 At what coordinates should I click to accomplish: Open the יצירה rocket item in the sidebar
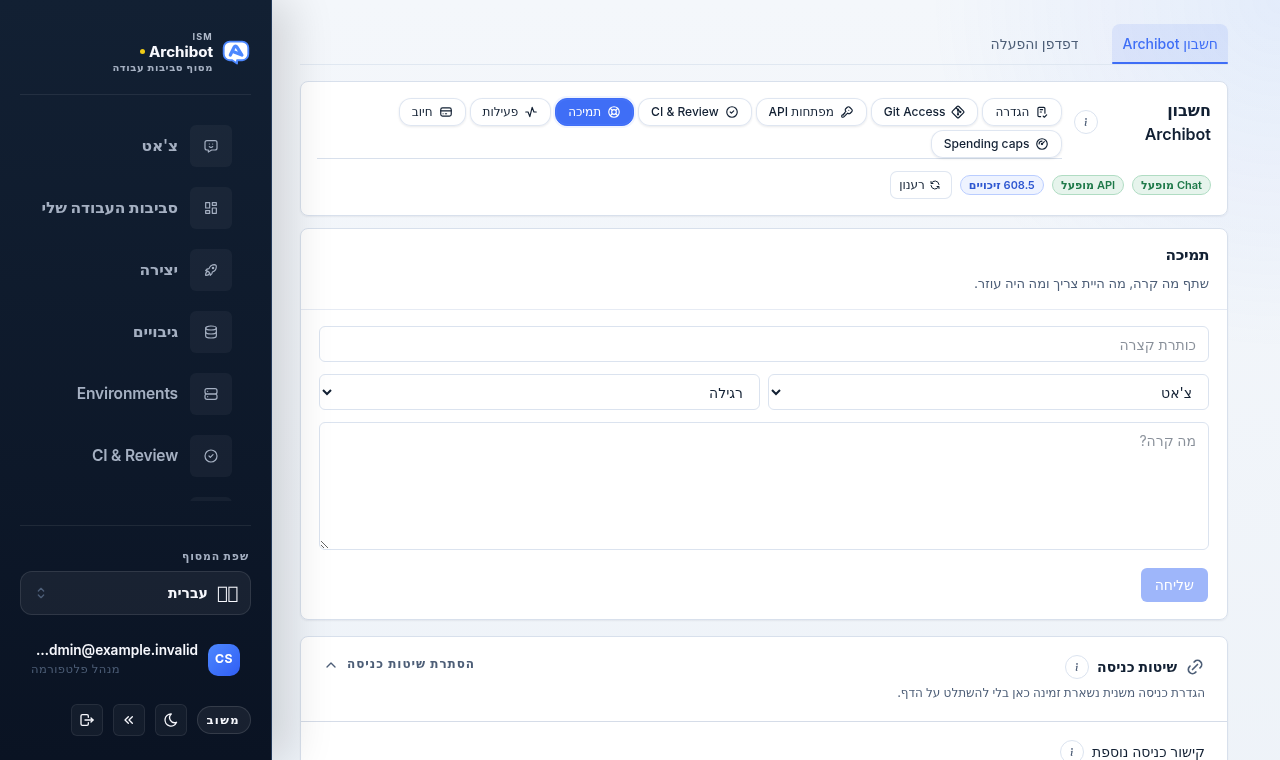(x=136, y=270)
